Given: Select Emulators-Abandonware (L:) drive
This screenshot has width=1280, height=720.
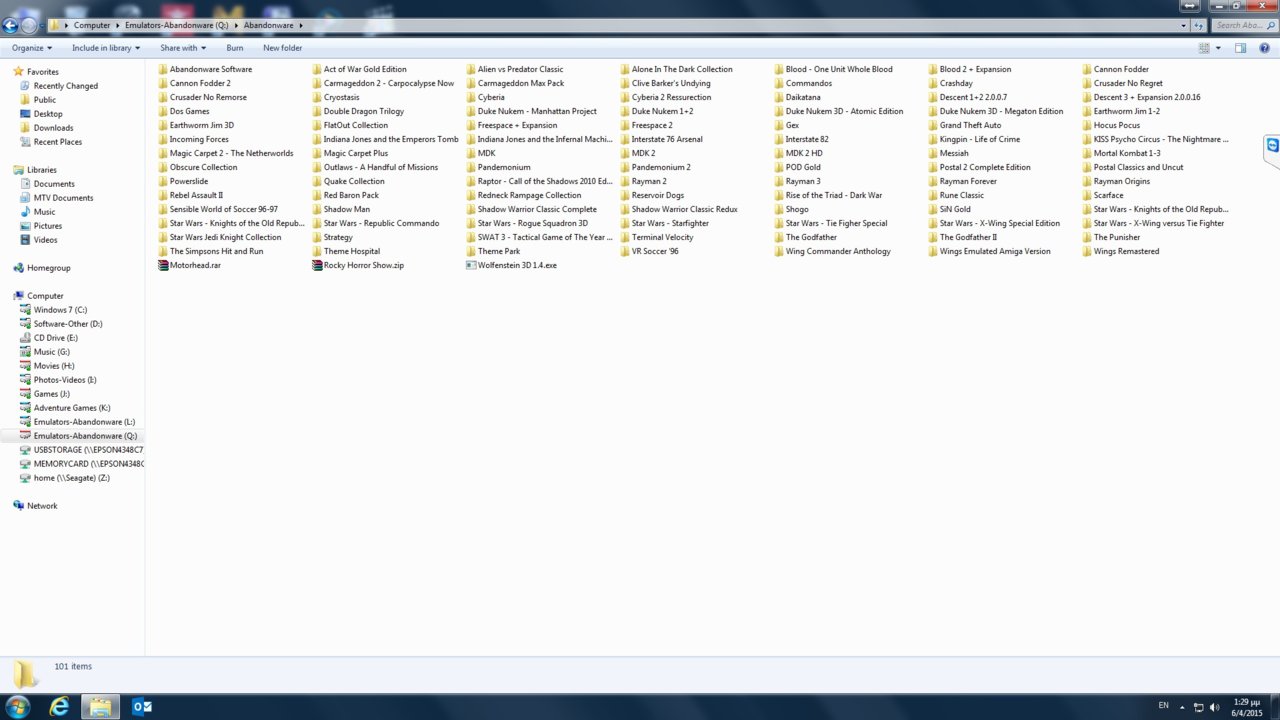Looking at the screenshot, I should pyautogui.click(x=84, y=422).
